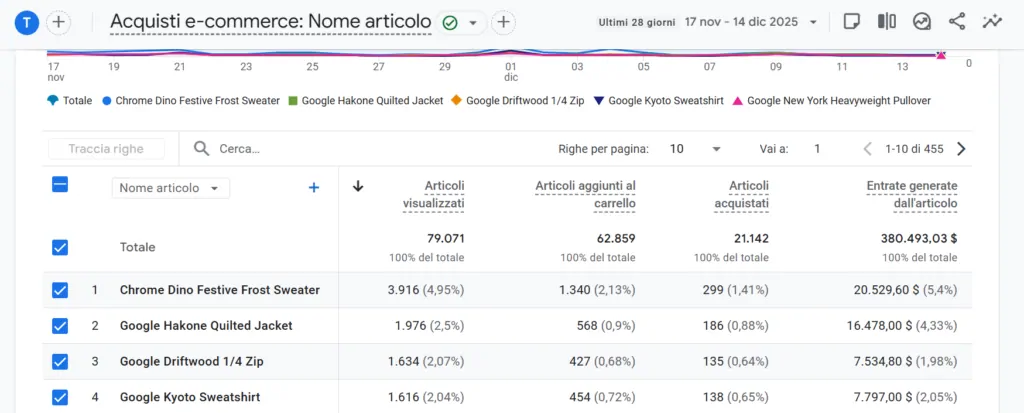Uncheck the Totale row checkbox
This screenshot has width=1024, height=413.
tap(59, 247)
